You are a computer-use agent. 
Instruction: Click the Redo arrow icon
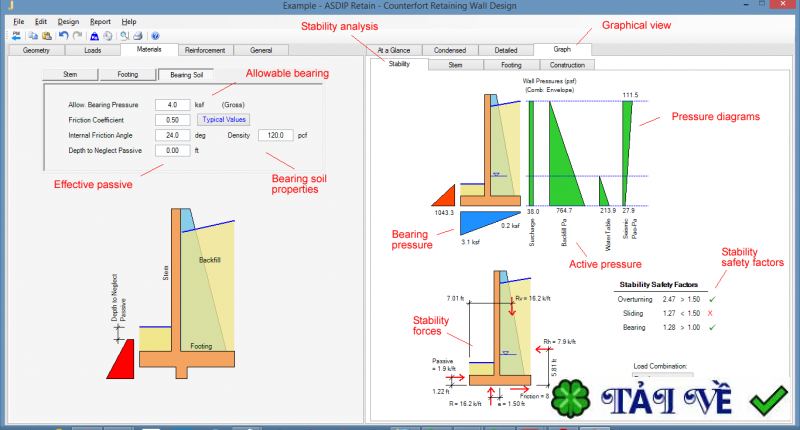(78, 36)
